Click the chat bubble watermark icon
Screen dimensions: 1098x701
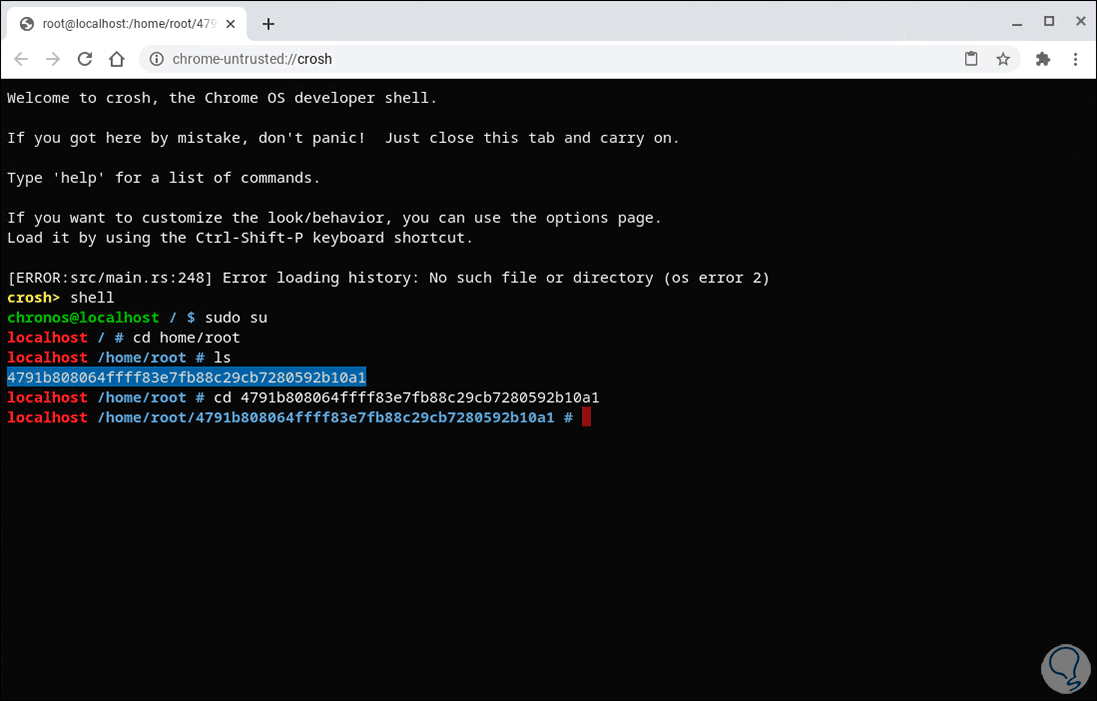(1064, 668)
